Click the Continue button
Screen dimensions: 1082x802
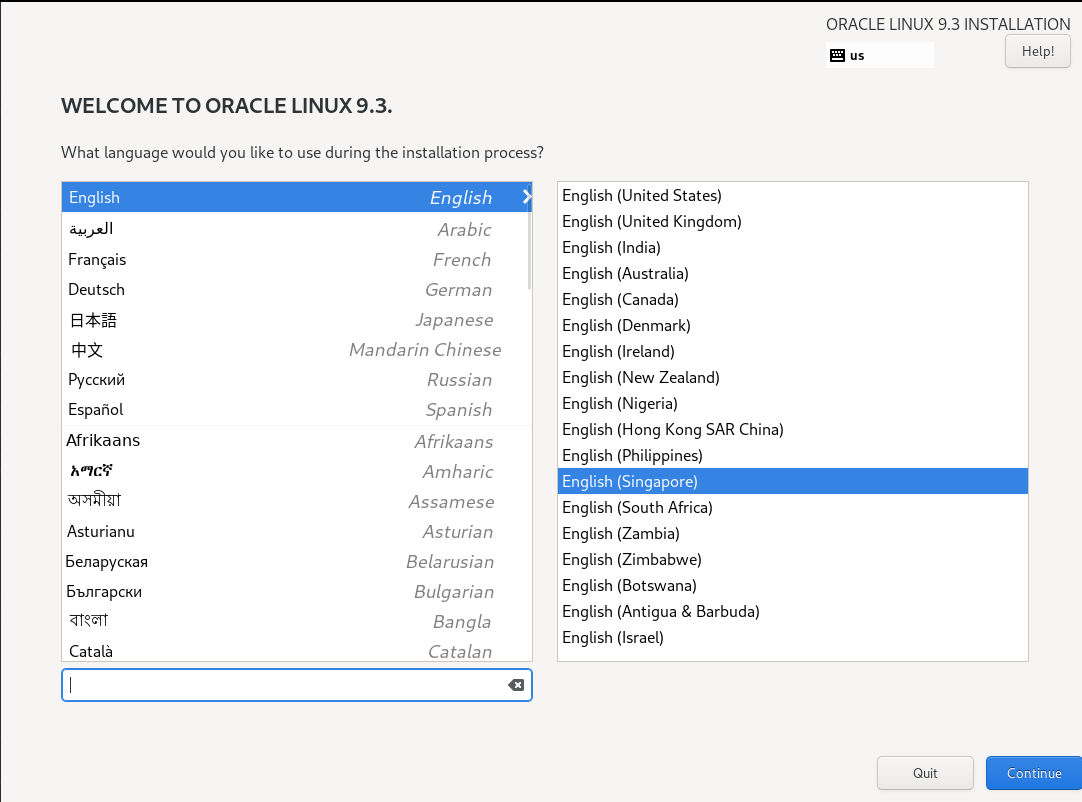[1034, 773]
